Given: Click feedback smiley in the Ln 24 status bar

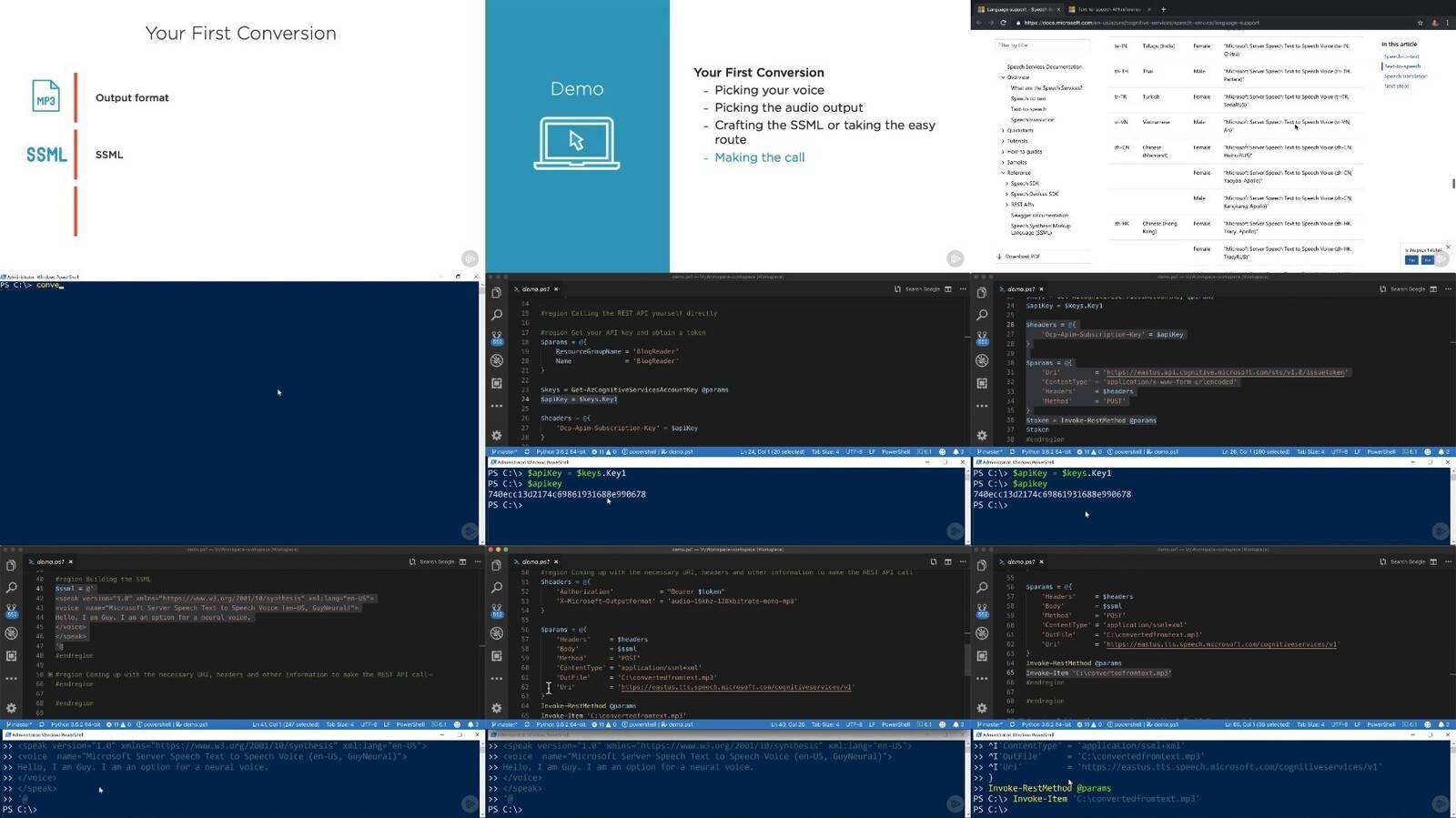Looking at the screenshot, I should pos(942,451).
